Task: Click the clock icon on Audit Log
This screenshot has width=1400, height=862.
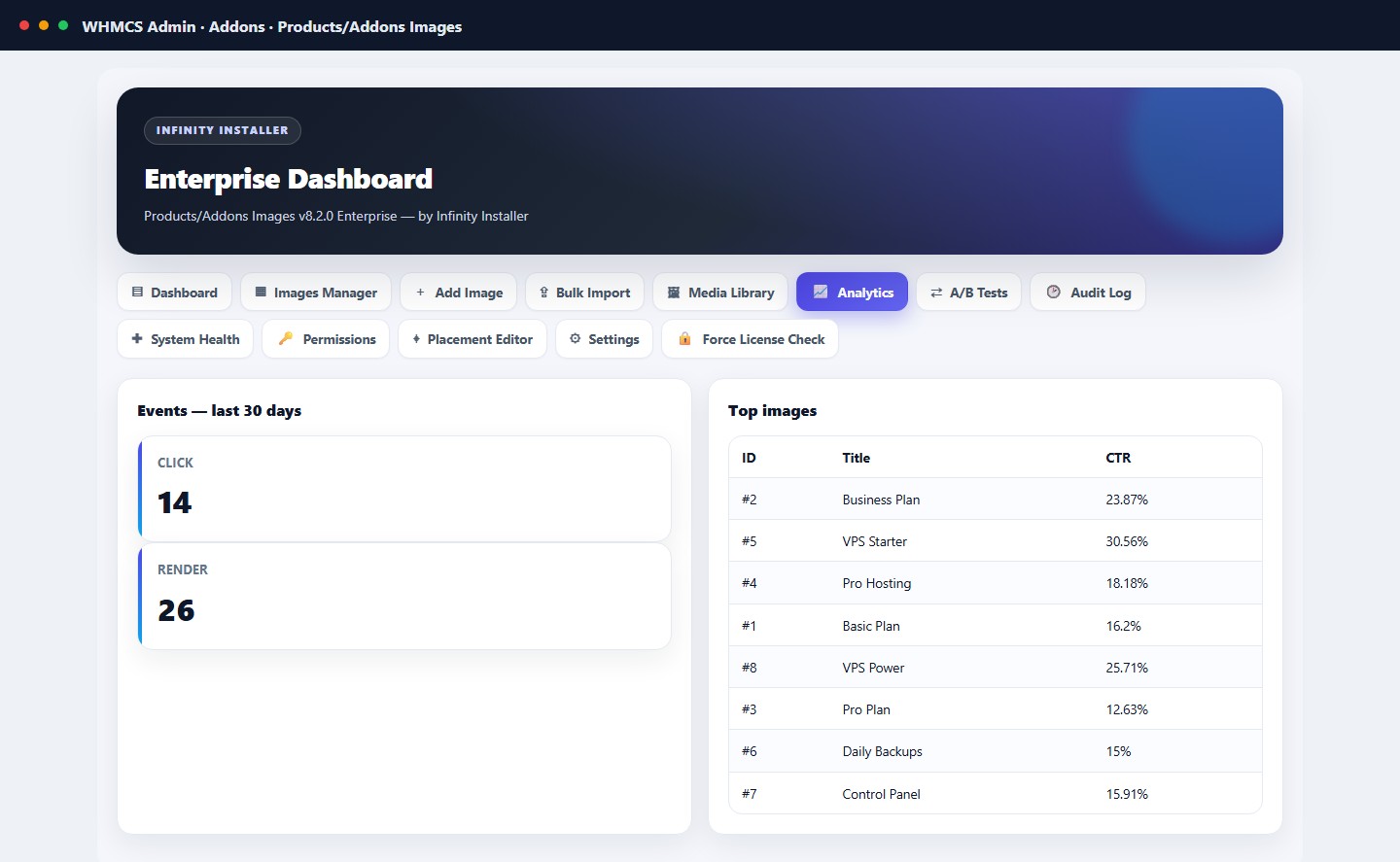Action: [1053, 293]
